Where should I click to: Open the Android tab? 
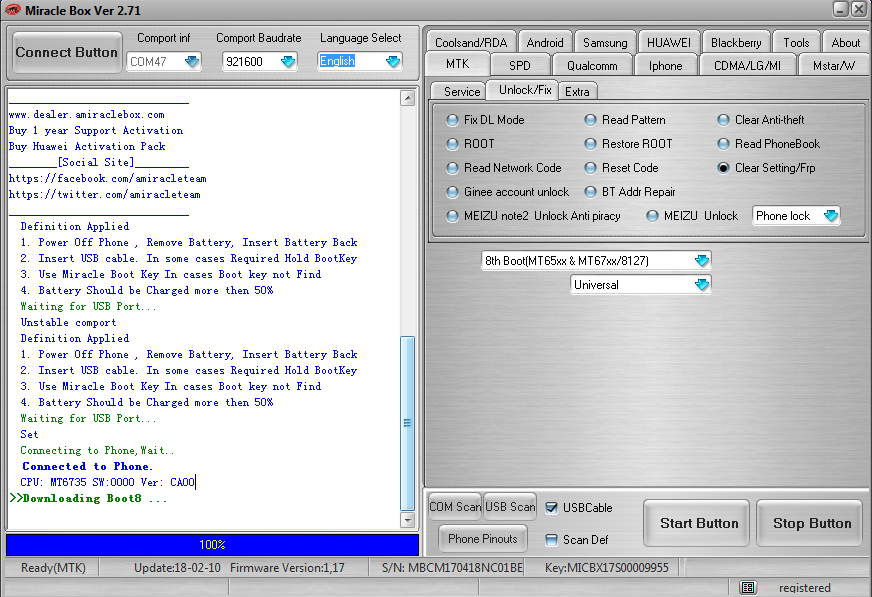[x=545, y=42]
